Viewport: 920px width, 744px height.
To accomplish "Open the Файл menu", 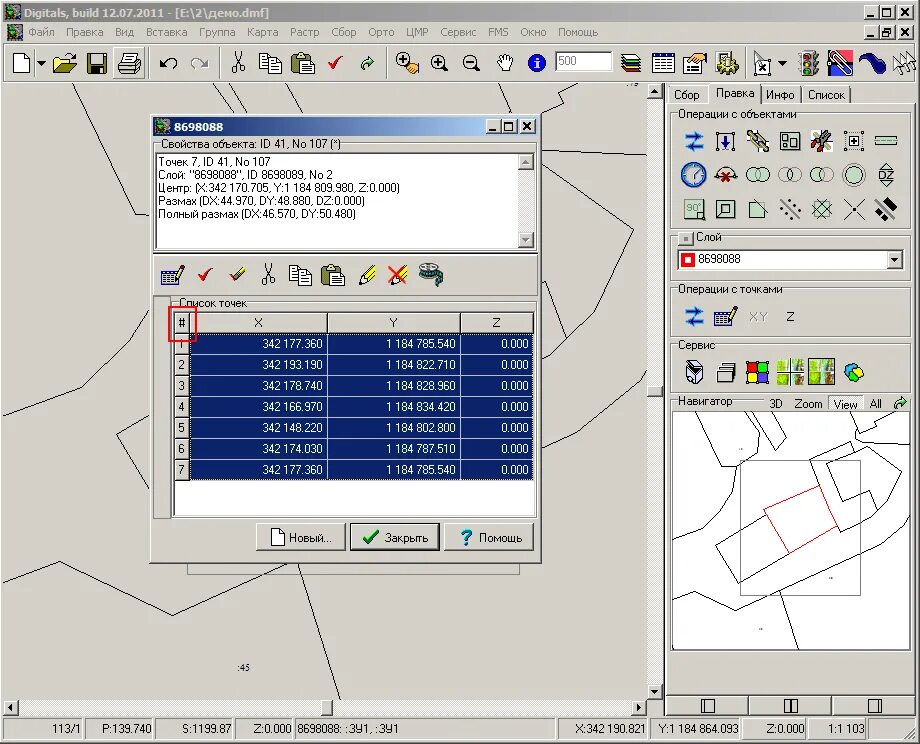I will 41,32.
